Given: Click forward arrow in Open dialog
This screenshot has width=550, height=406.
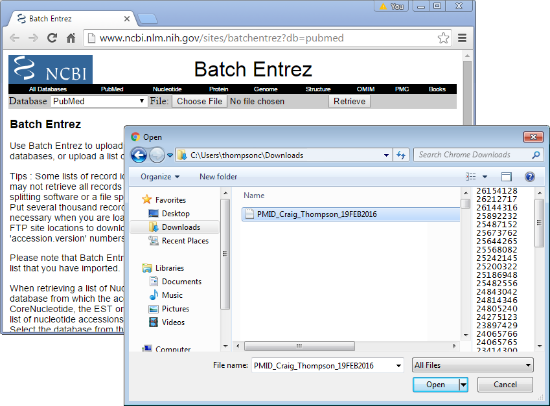Looking at the screenshot, I should click(x=157, y=155).
